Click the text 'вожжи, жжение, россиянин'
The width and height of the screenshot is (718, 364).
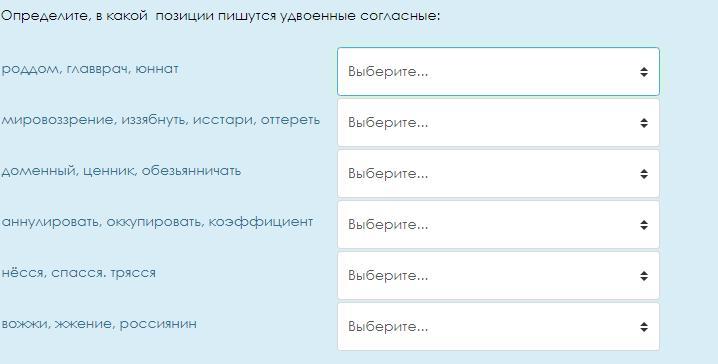point(99,324)
